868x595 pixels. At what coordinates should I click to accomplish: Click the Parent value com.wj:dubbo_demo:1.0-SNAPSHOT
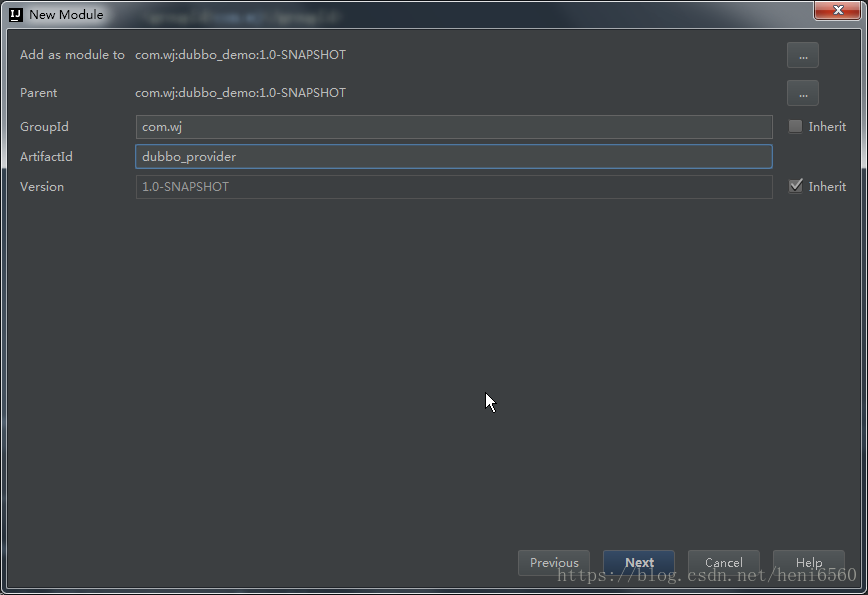coord(240,92)
